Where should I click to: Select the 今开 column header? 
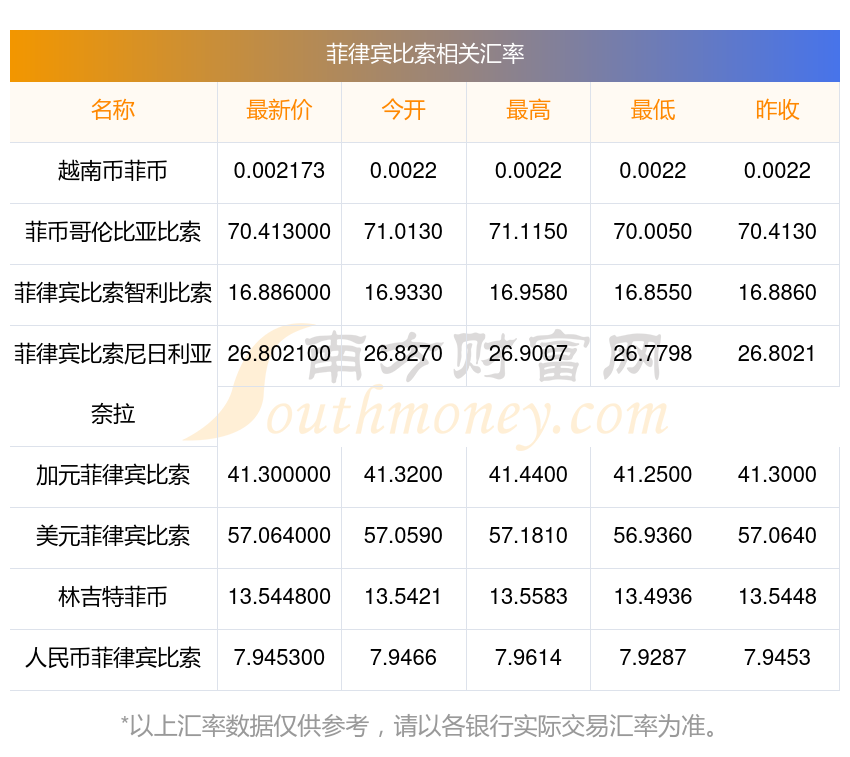(x=403, y=110)
